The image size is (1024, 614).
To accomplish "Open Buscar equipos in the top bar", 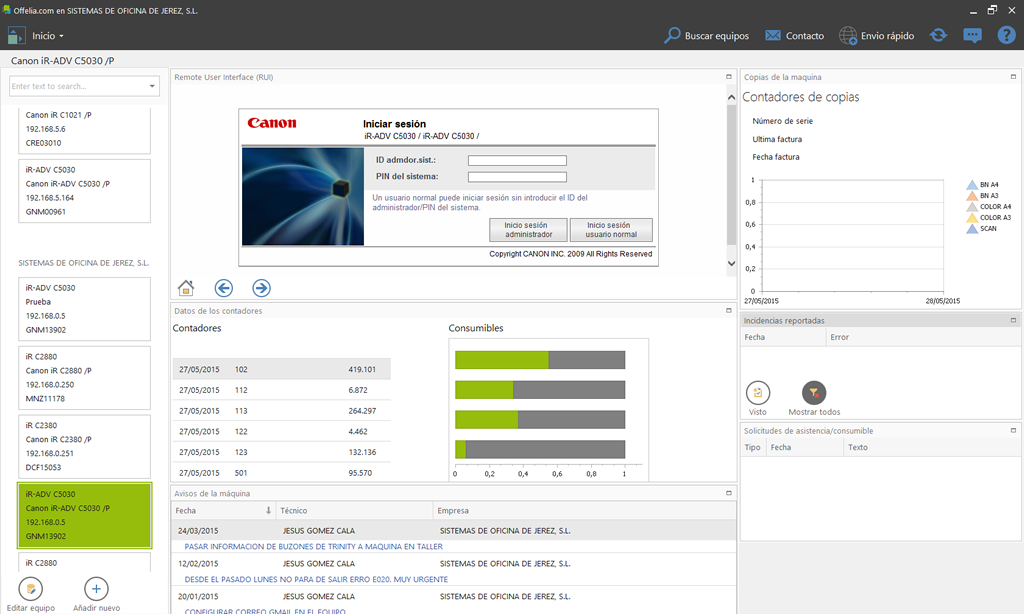I will 707,36.
